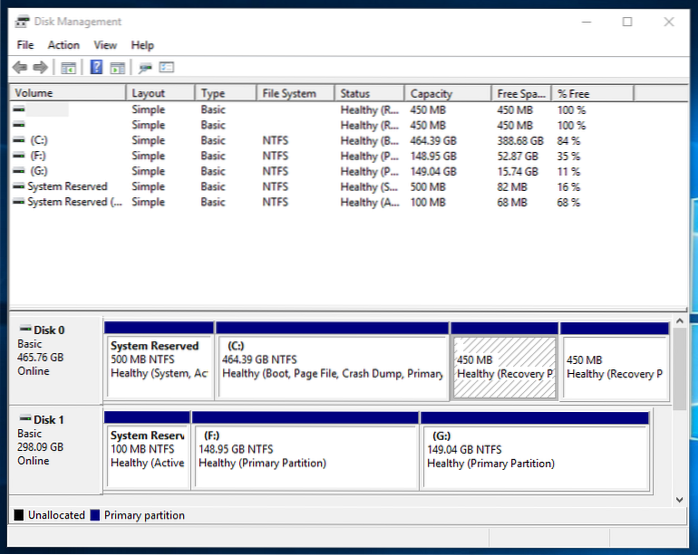Open the File menu
Image resolution: width=698 pixels, height=555 pixels.
point(25,45)
